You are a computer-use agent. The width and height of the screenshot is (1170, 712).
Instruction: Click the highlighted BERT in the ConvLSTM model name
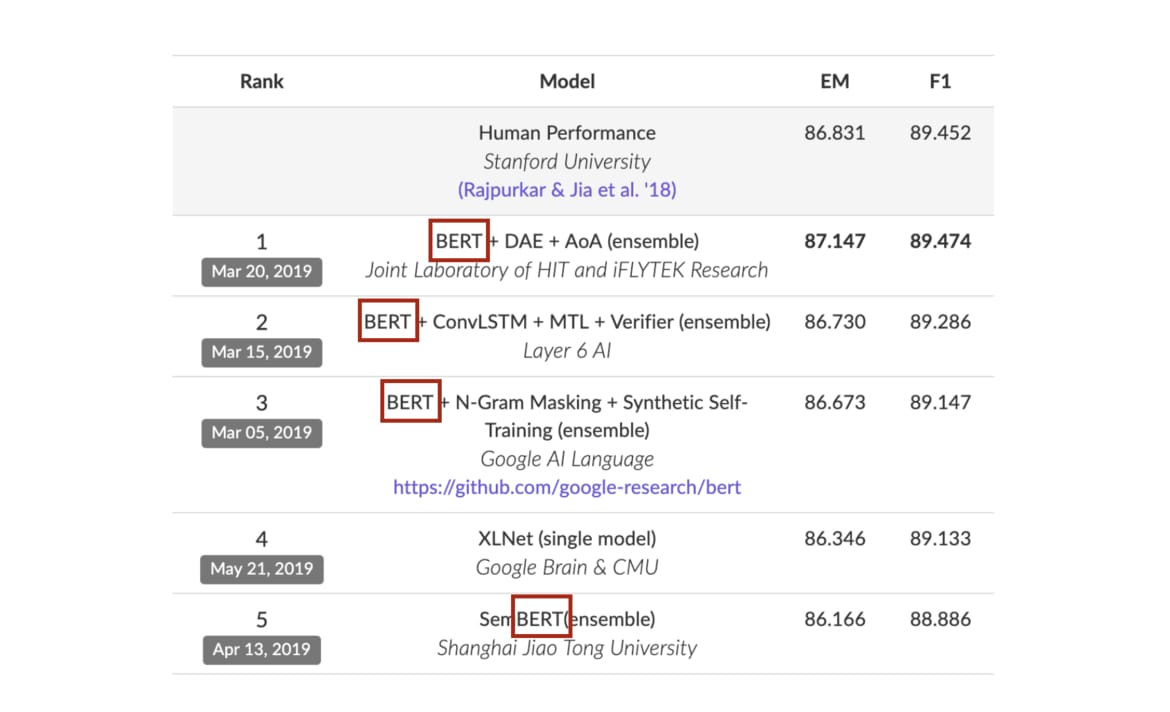388,322
